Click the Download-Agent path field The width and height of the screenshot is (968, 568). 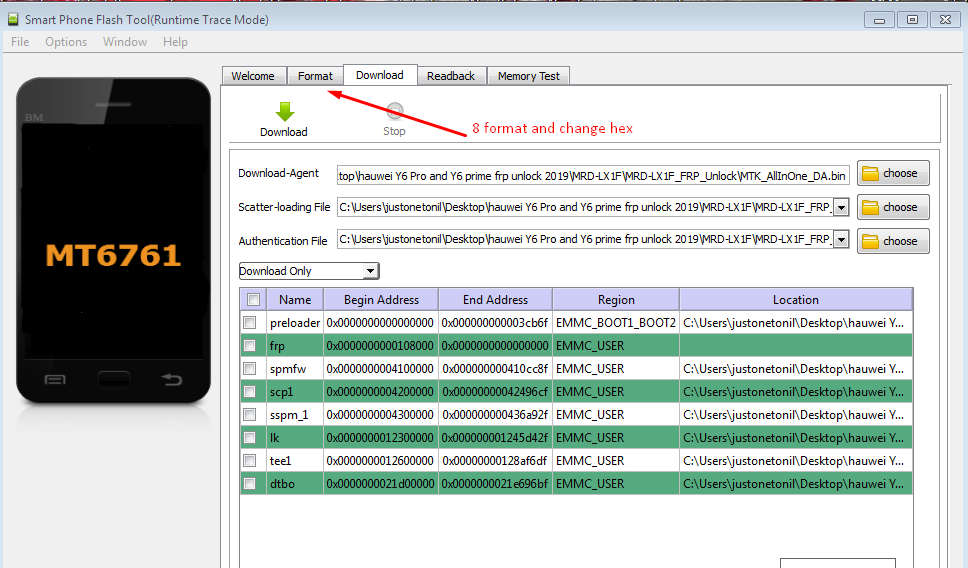(593, 176)
